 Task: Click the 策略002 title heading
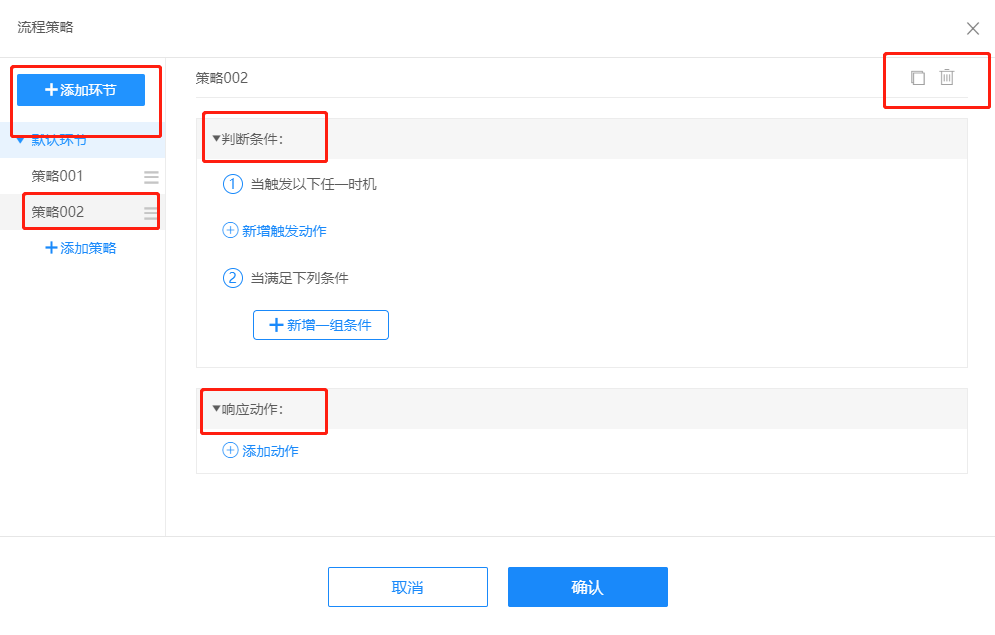(x=221, y=78)
